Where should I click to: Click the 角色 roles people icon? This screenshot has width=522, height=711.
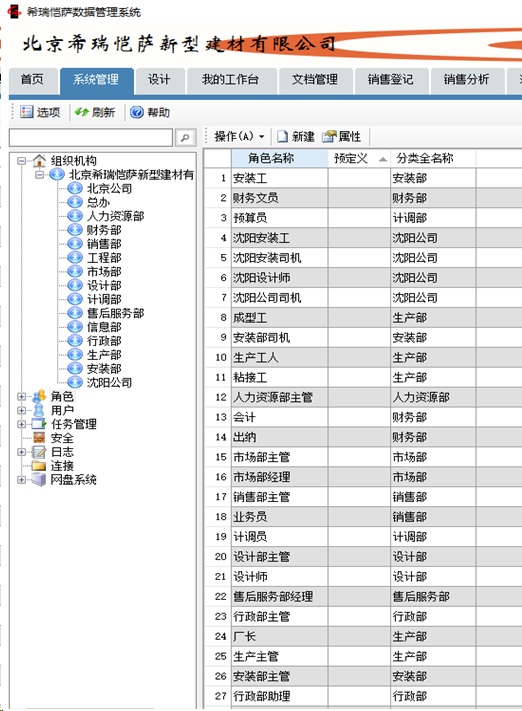pos(39,396)
